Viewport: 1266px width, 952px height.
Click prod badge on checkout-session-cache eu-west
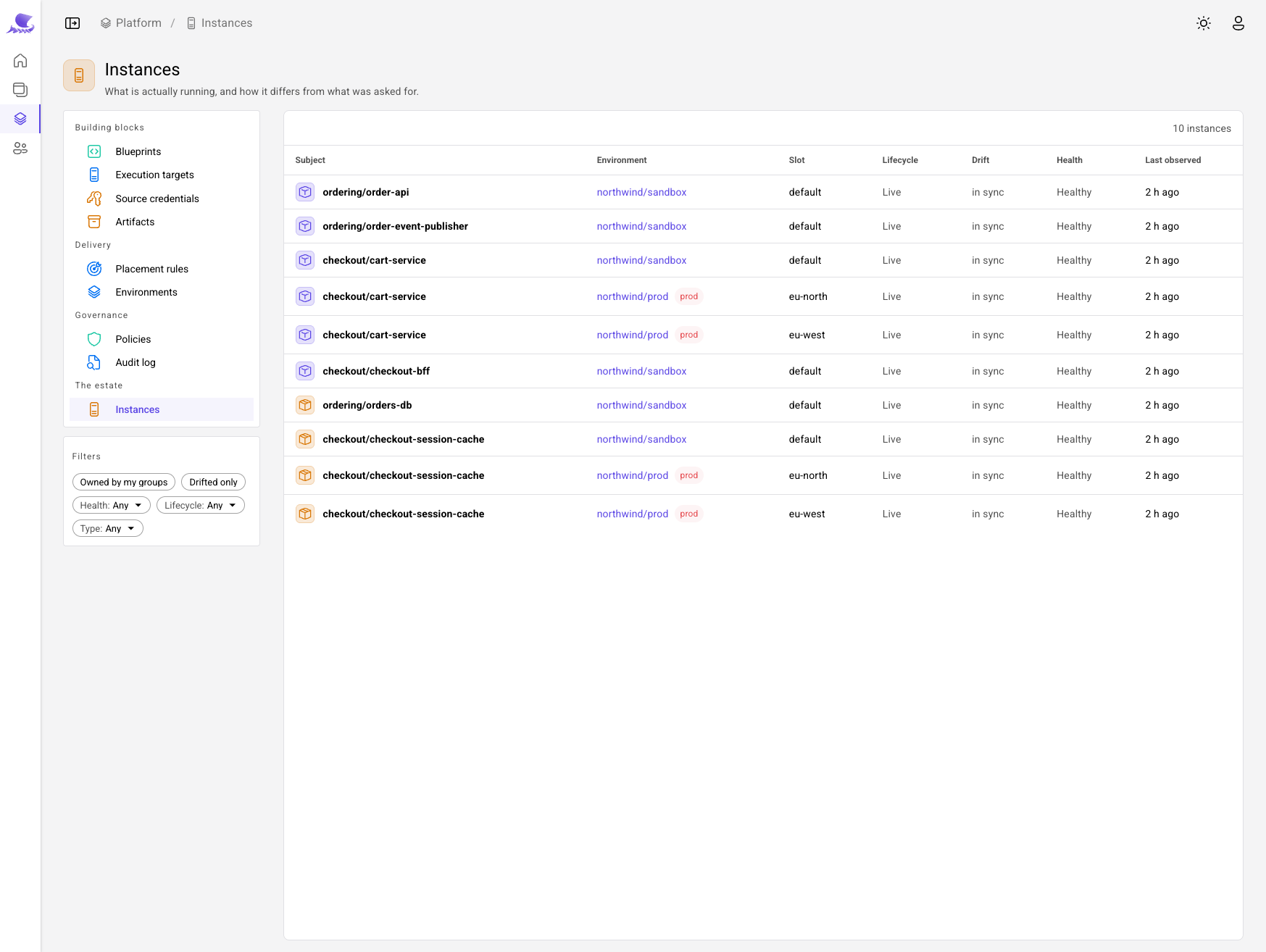pyautogui.click(x=689, y=514)
